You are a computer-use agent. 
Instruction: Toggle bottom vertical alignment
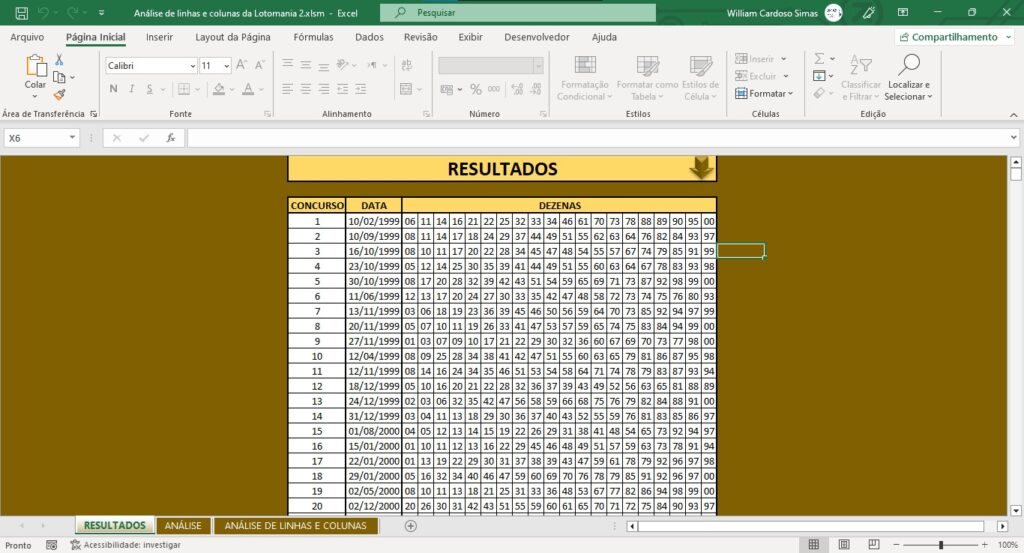pyautogui.click(x=324, y=65)
